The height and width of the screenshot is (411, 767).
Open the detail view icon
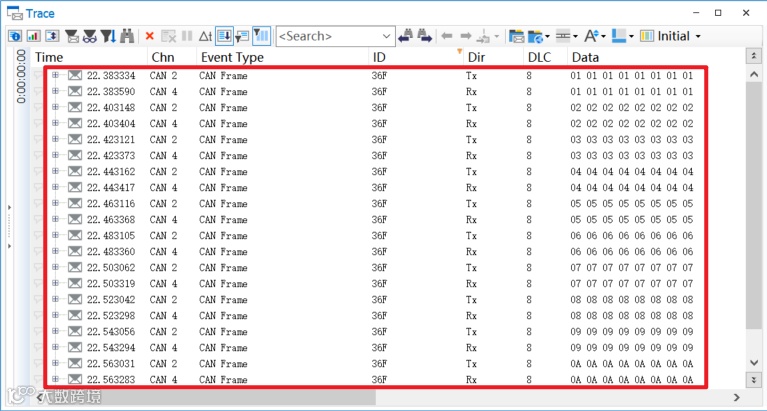click(15, 36)
